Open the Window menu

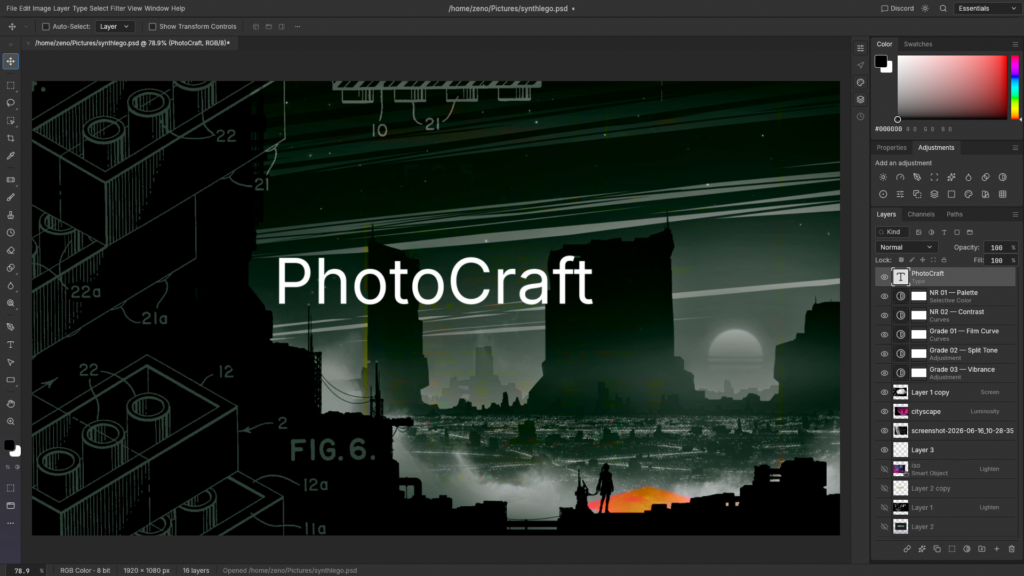click(x=156, y=8)
